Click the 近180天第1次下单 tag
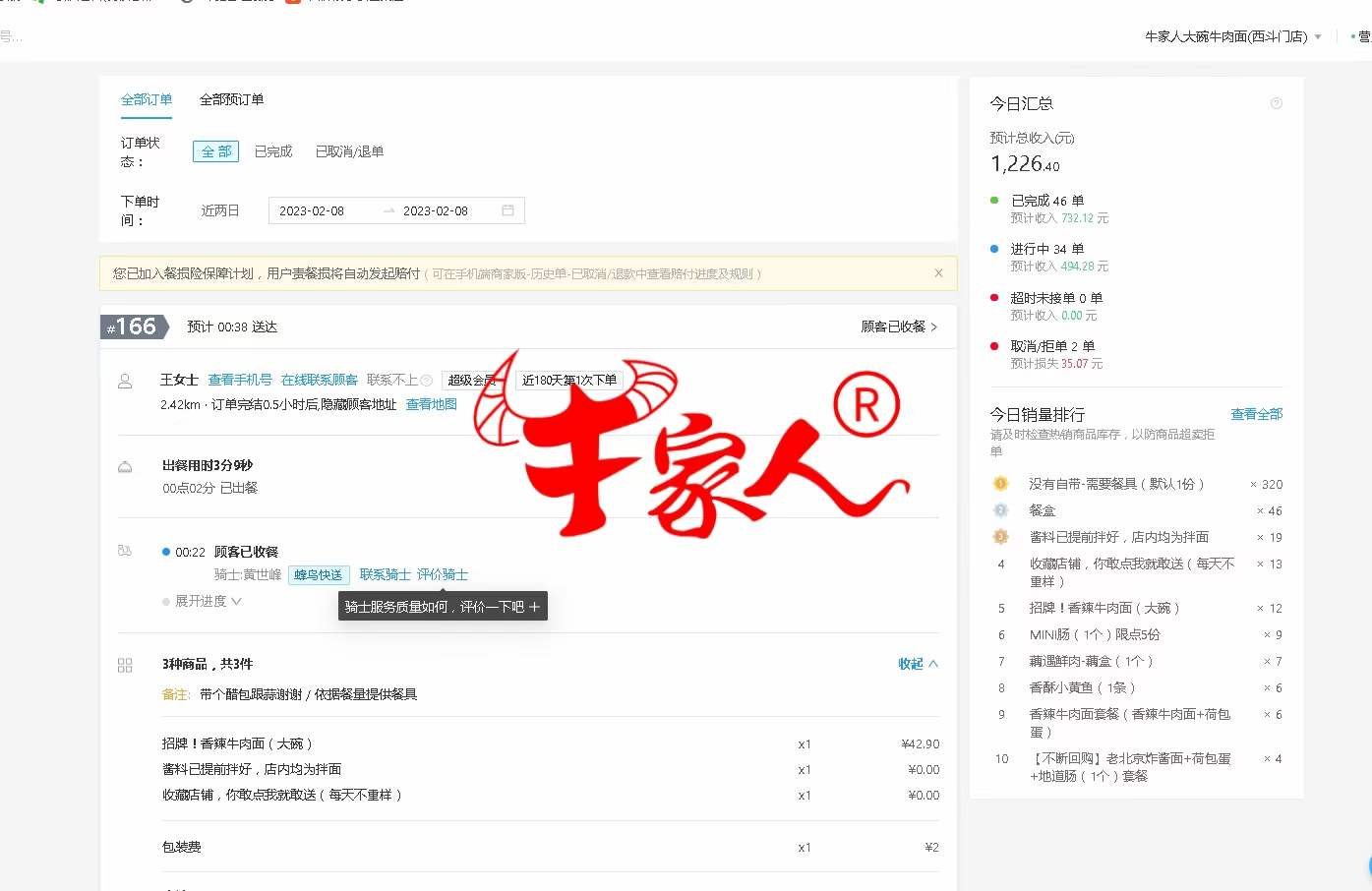The width and height of the screenshot is (1372, 891). [x=569, y=380]
